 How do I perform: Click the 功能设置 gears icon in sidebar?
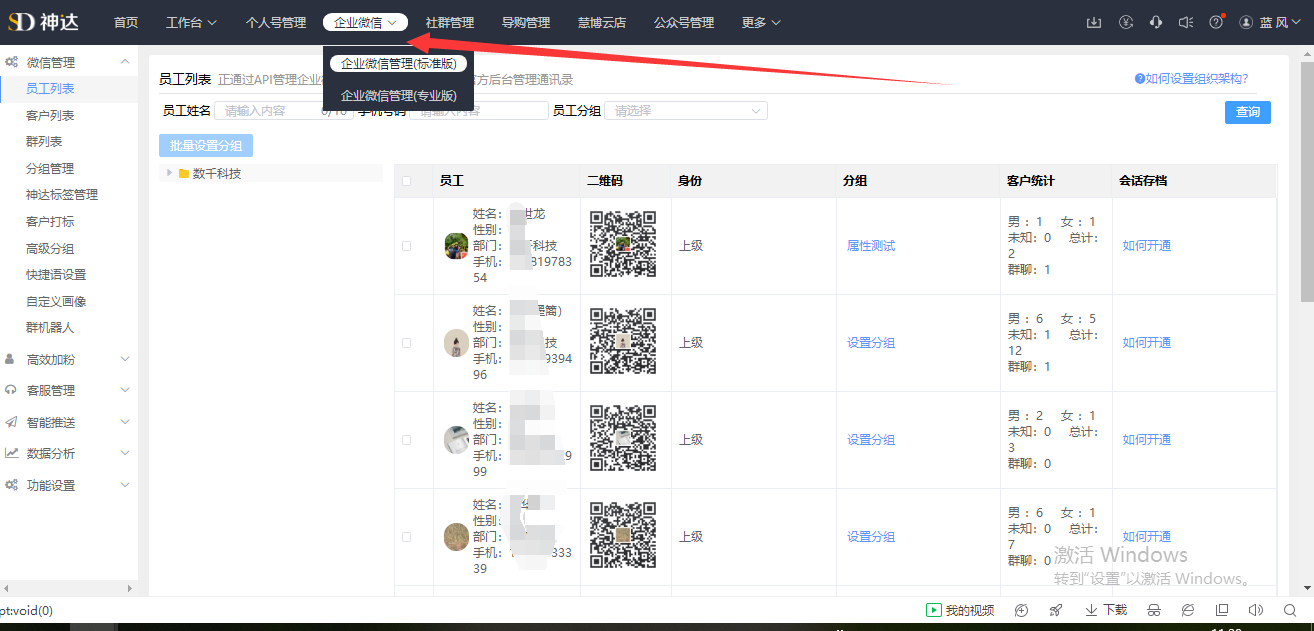(11, 485)
